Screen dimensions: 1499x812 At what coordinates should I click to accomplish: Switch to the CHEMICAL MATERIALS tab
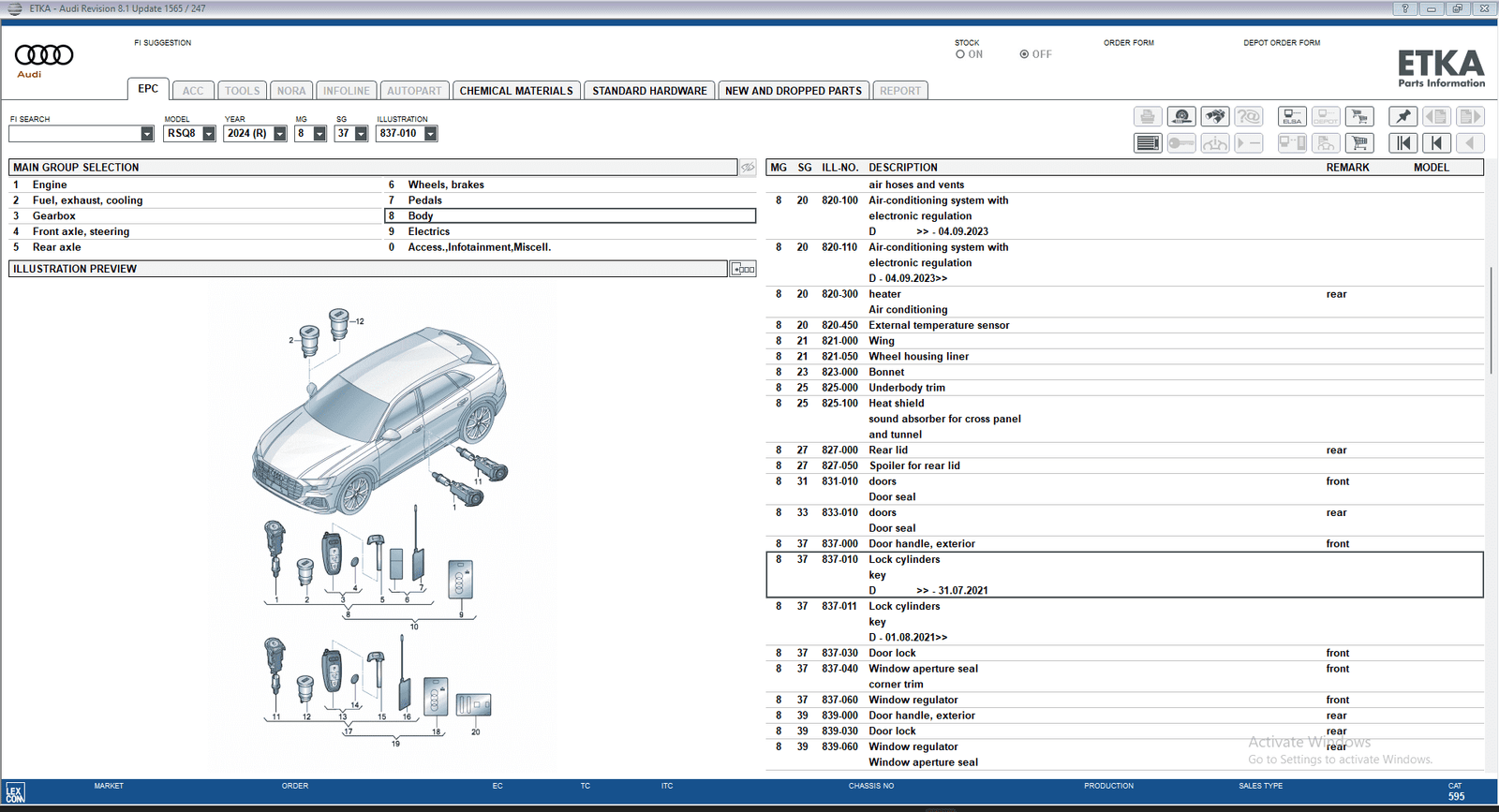[x=515, y=91]
